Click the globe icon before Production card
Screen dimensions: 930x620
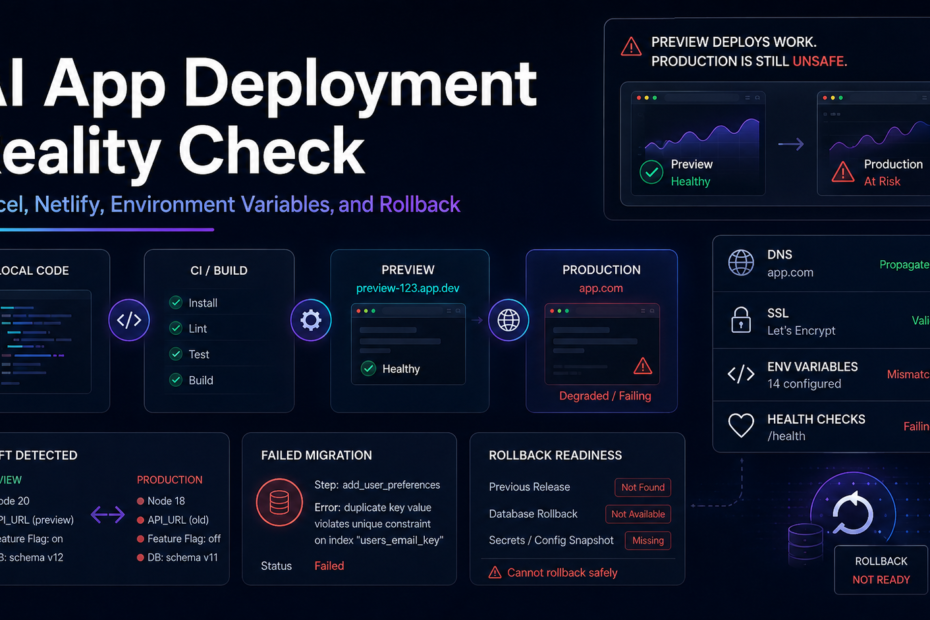pos(508,320)
